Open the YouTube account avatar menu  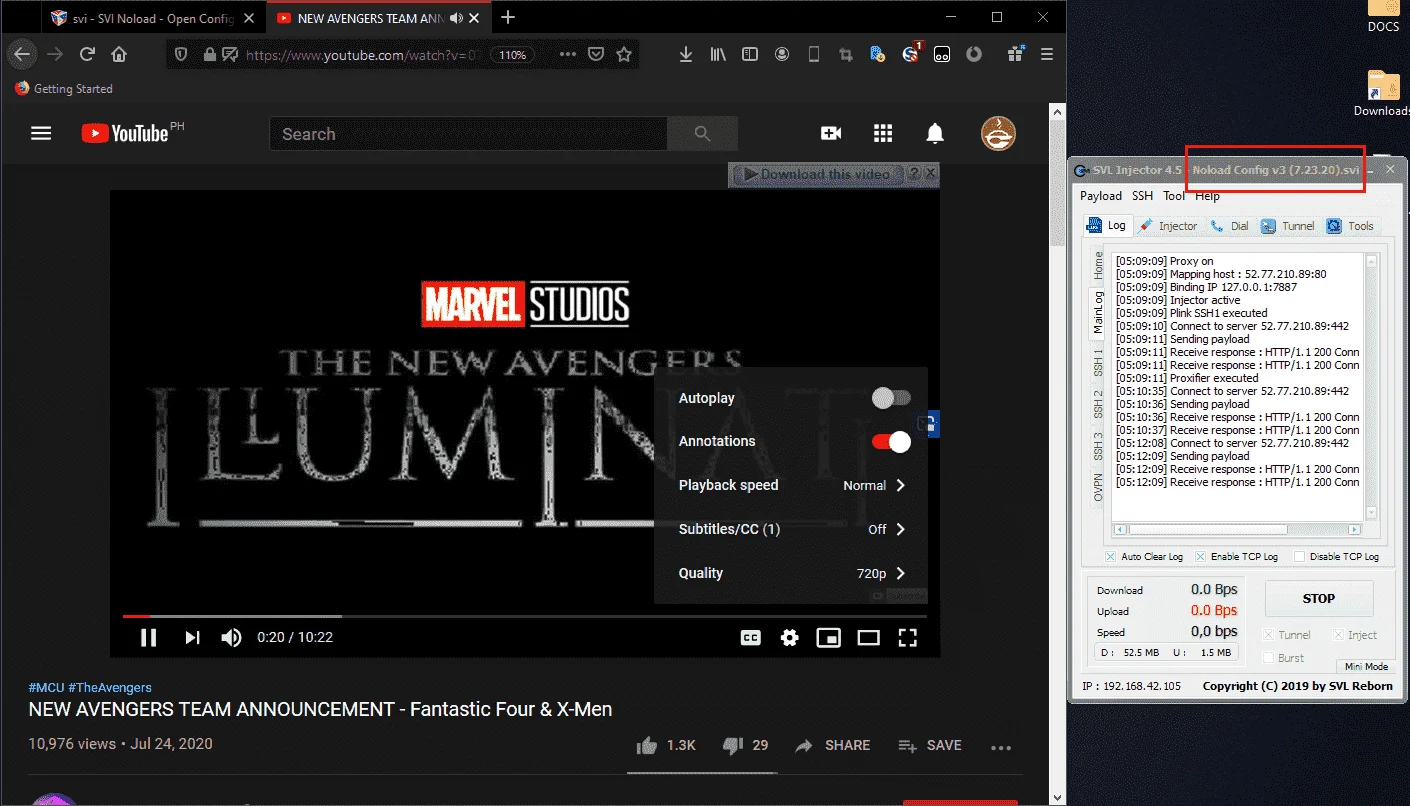pos(998,133)
